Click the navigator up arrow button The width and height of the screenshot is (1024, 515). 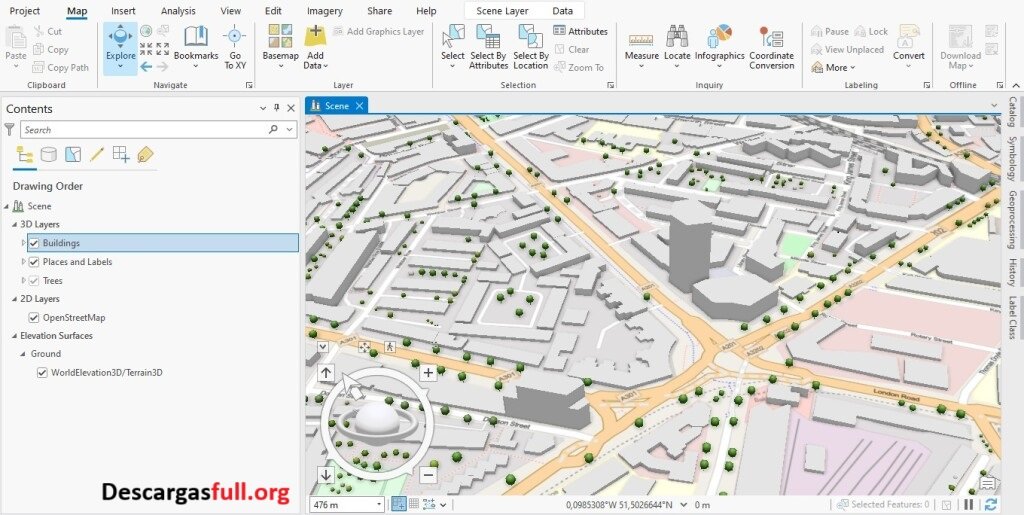(x=326, y=373)
